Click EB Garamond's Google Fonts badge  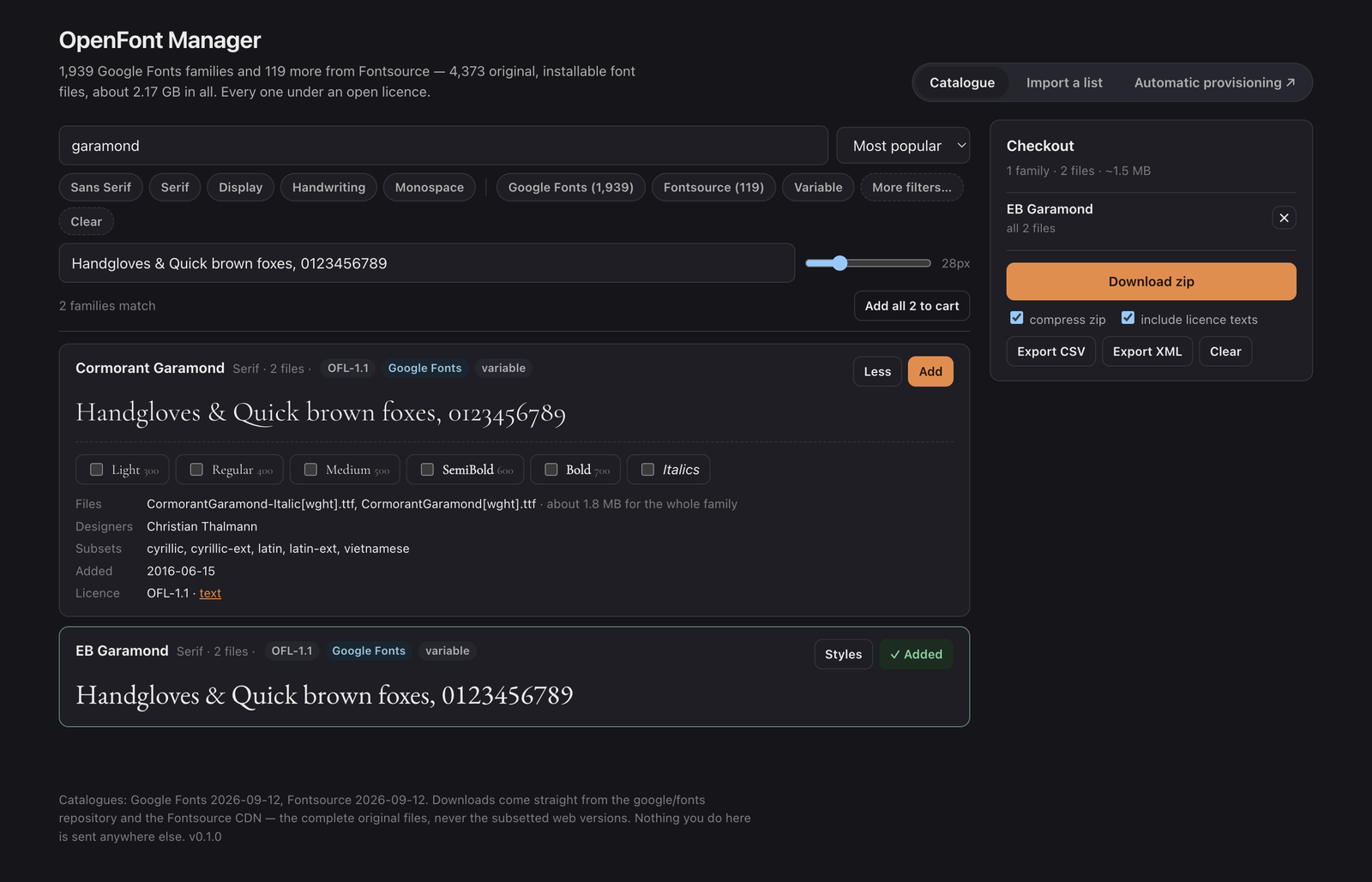pyautogui.click(x=369, y=651)
